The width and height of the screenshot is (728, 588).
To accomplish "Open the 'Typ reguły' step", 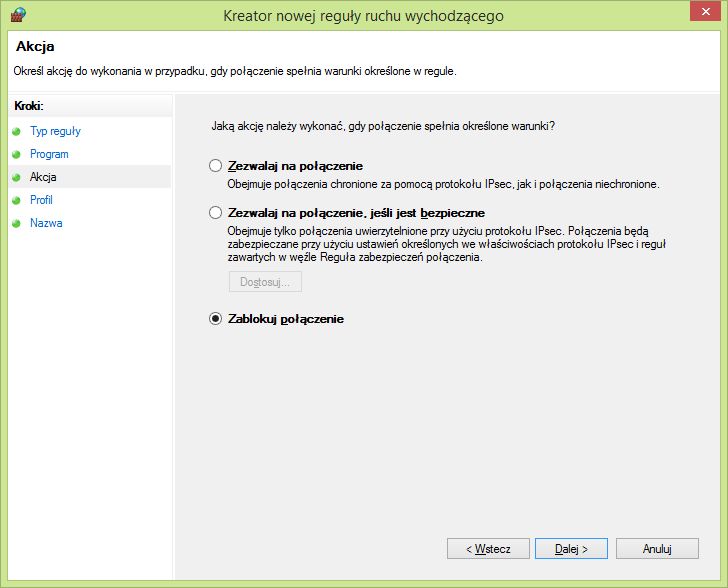I will (x=55, y=131).
